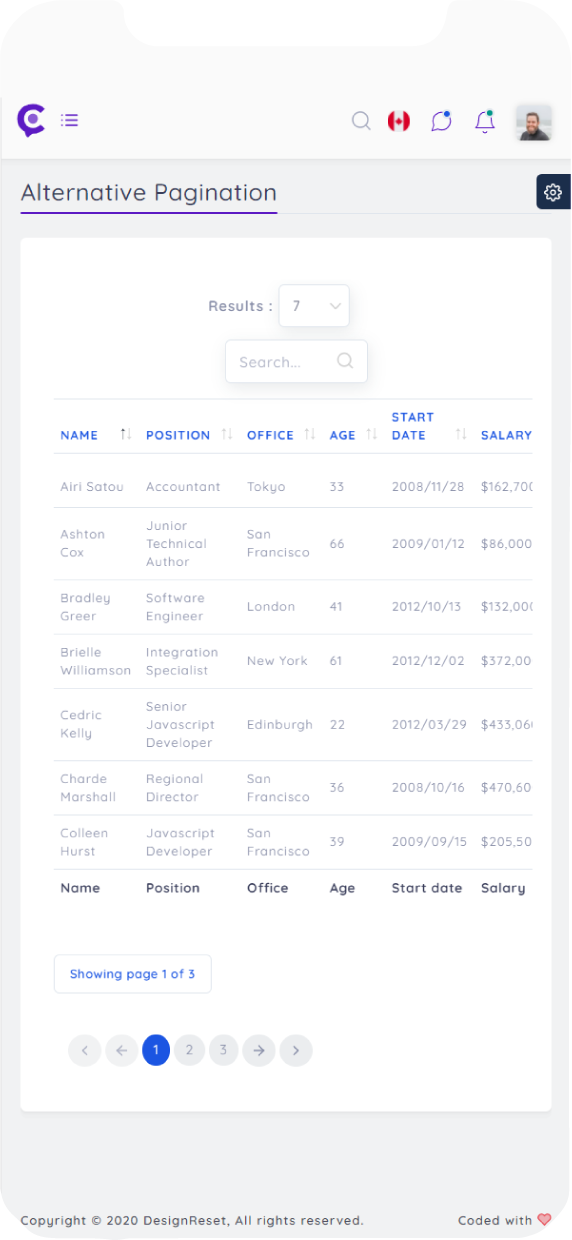Focus the table Search input field
Image resolution: width=572 pixels, height=1240 pixels.
[x=296, y=362]
